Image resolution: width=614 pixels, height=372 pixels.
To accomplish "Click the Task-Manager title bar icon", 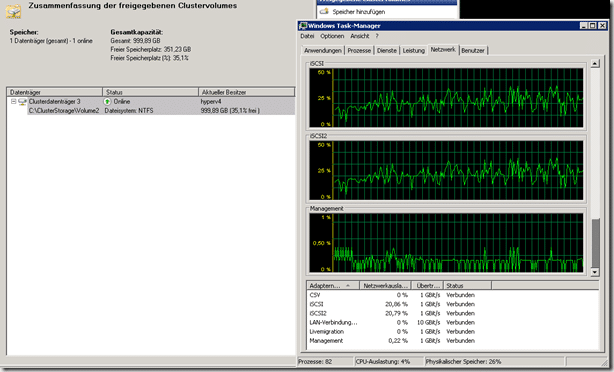I will [303, 26].
